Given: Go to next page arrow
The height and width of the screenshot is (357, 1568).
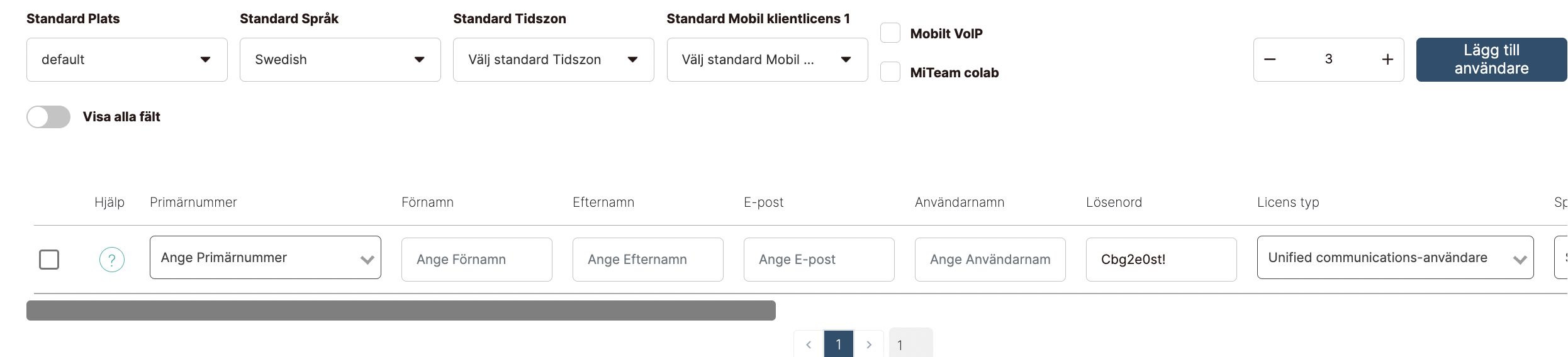Looking at the screenshot, I should click(x=869, y=344).
